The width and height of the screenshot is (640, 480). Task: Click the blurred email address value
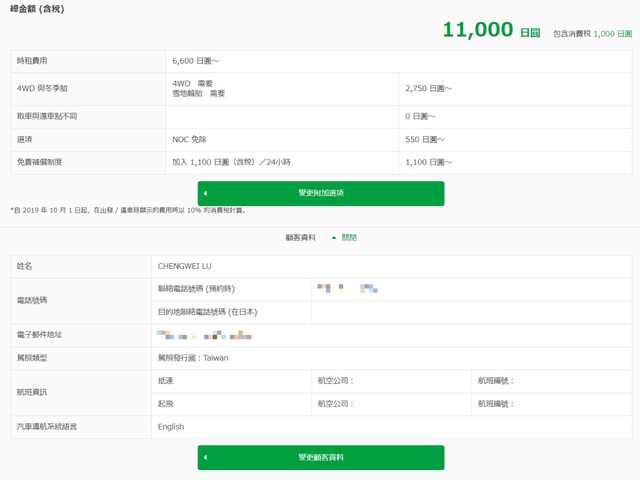click(x=204, y=335)
